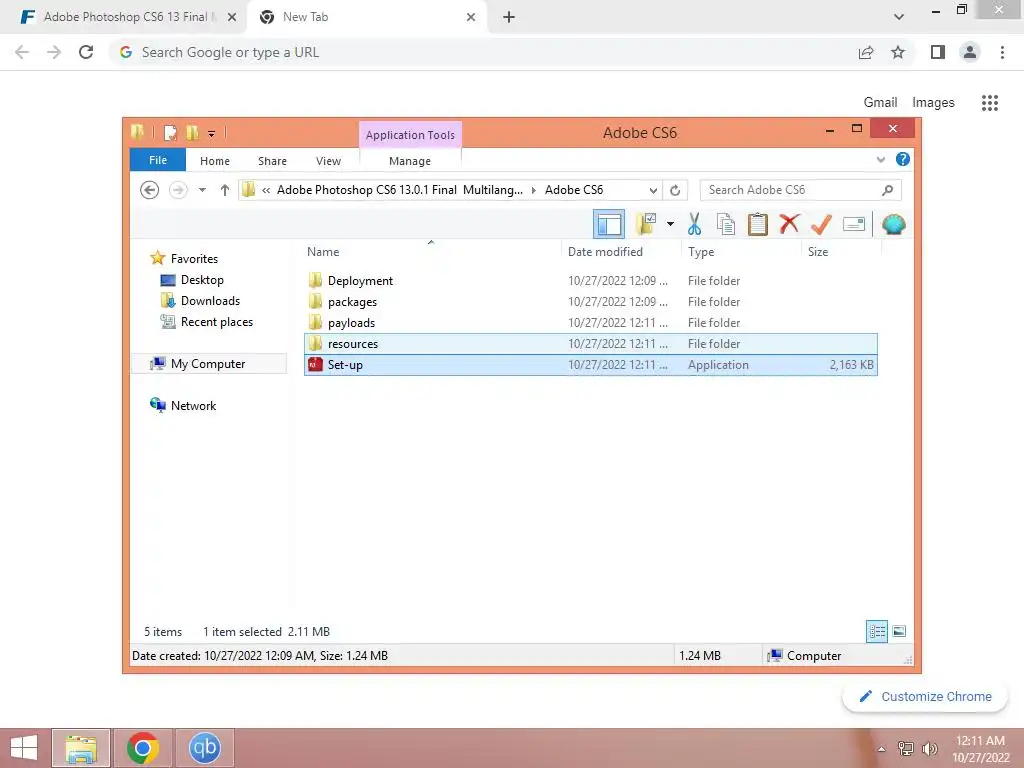Select the packages folder
The height and width of the screenshot is (768, 1024).
coord(352,302)
